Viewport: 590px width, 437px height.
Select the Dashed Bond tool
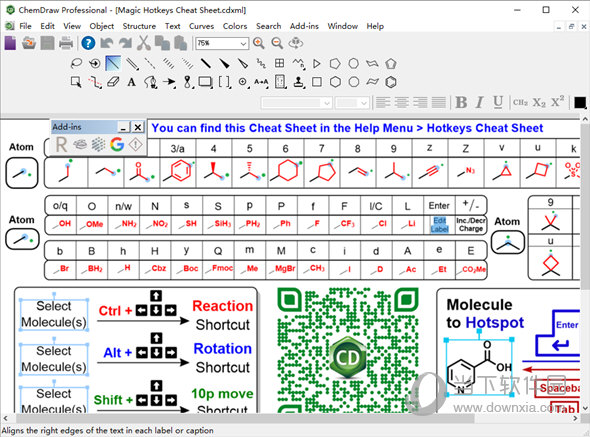pos(150,63)
